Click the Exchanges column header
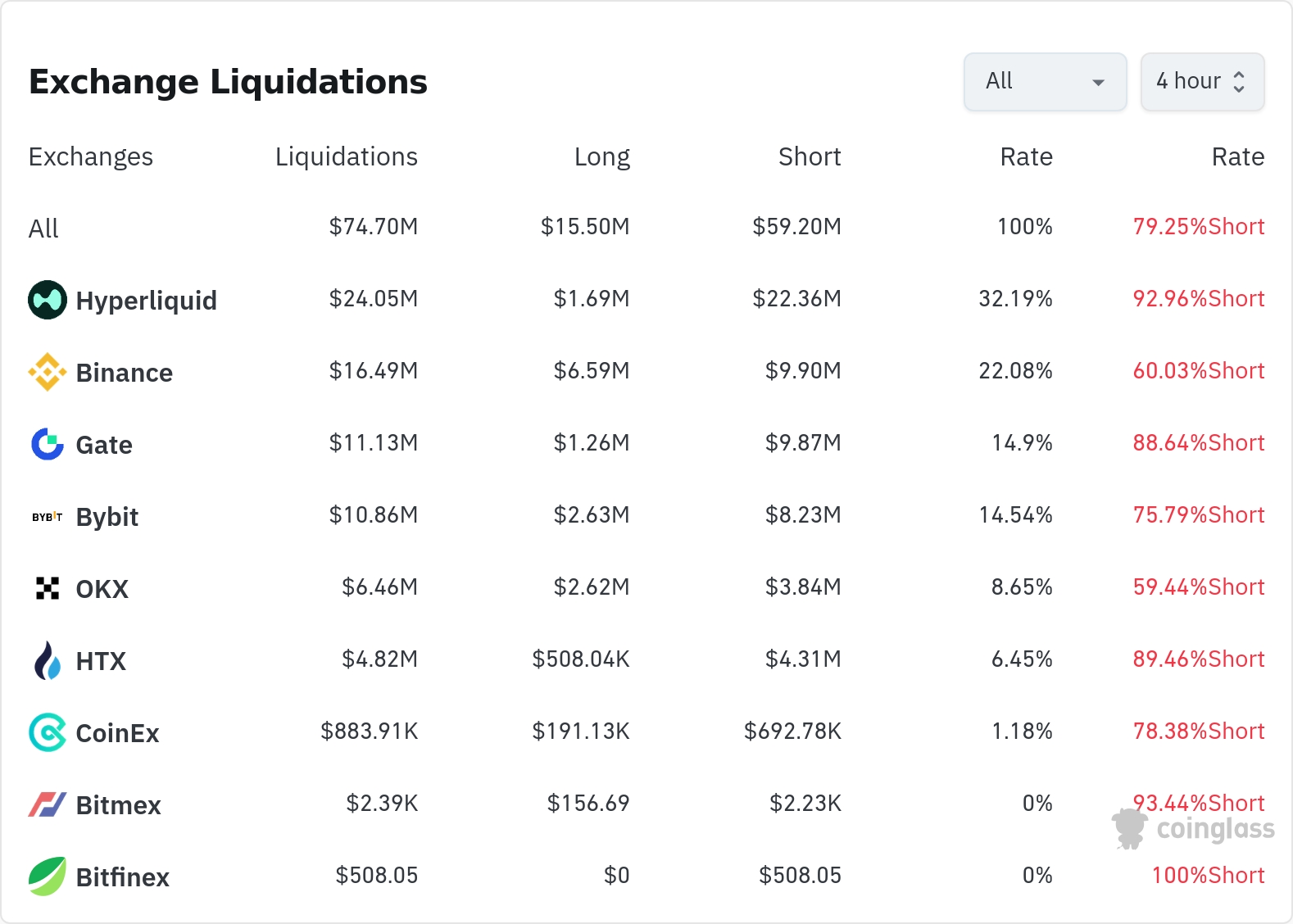 [91, 156]
